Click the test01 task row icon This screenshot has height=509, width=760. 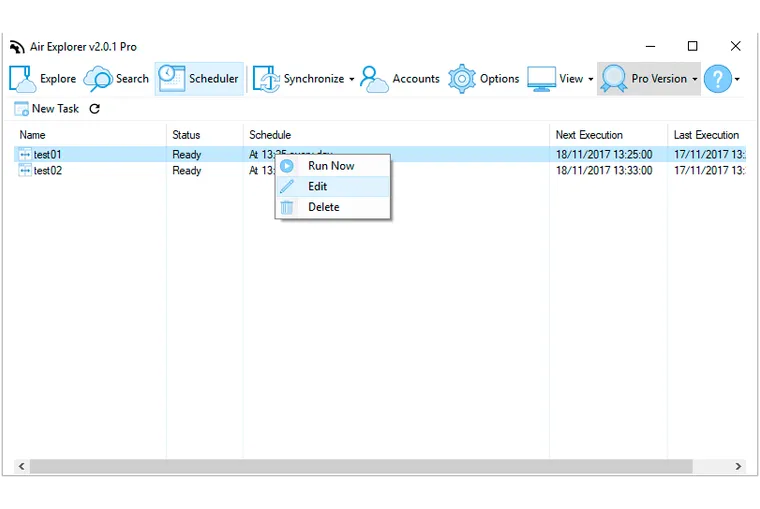click(x=25, y=154)
